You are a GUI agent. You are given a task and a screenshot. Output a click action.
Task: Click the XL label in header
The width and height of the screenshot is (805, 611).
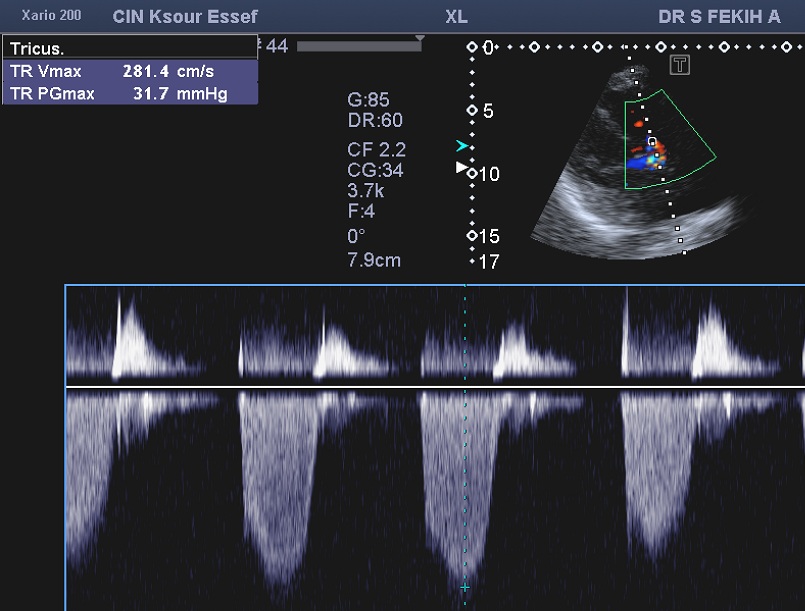click(456, 16)
